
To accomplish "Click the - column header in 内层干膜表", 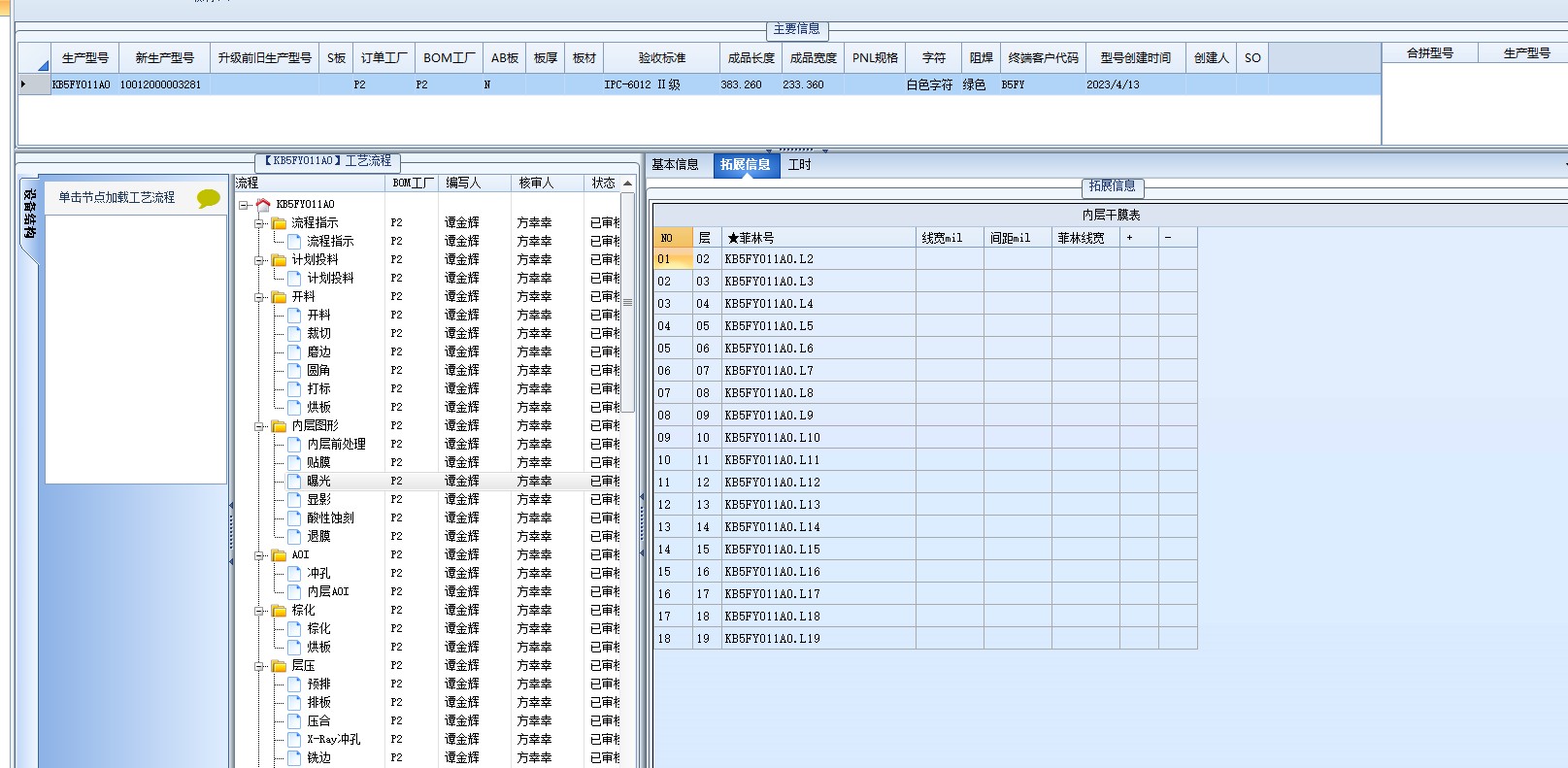I will 1178,238.
